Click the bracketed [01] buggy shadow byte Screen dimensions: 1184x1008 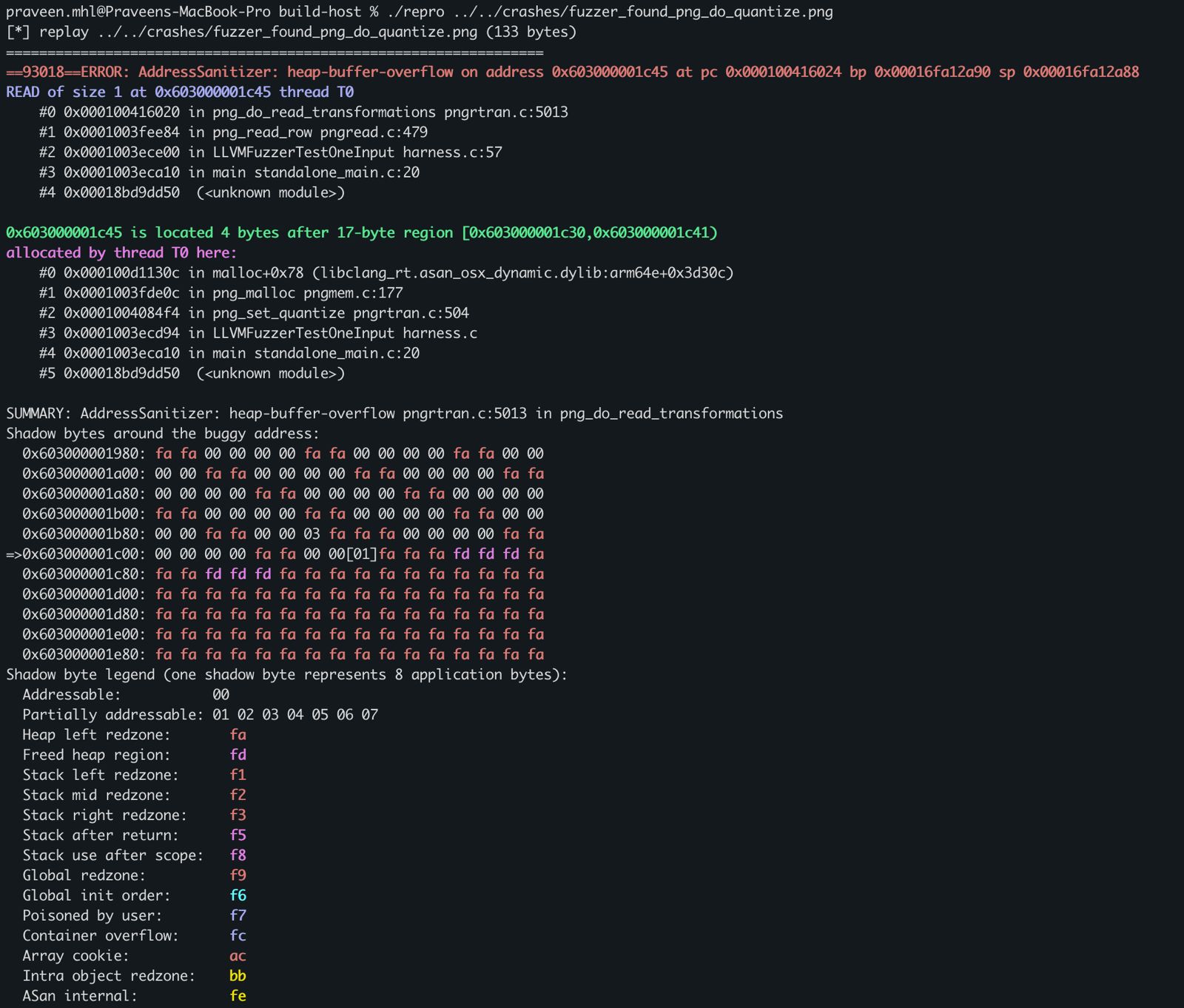pyautogui.click(x=362, y=554)
